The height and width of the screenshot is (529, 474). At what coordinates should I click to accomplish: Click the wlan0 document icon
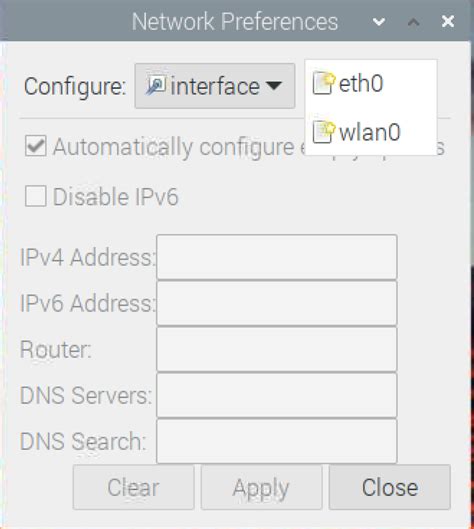point(324,132)
